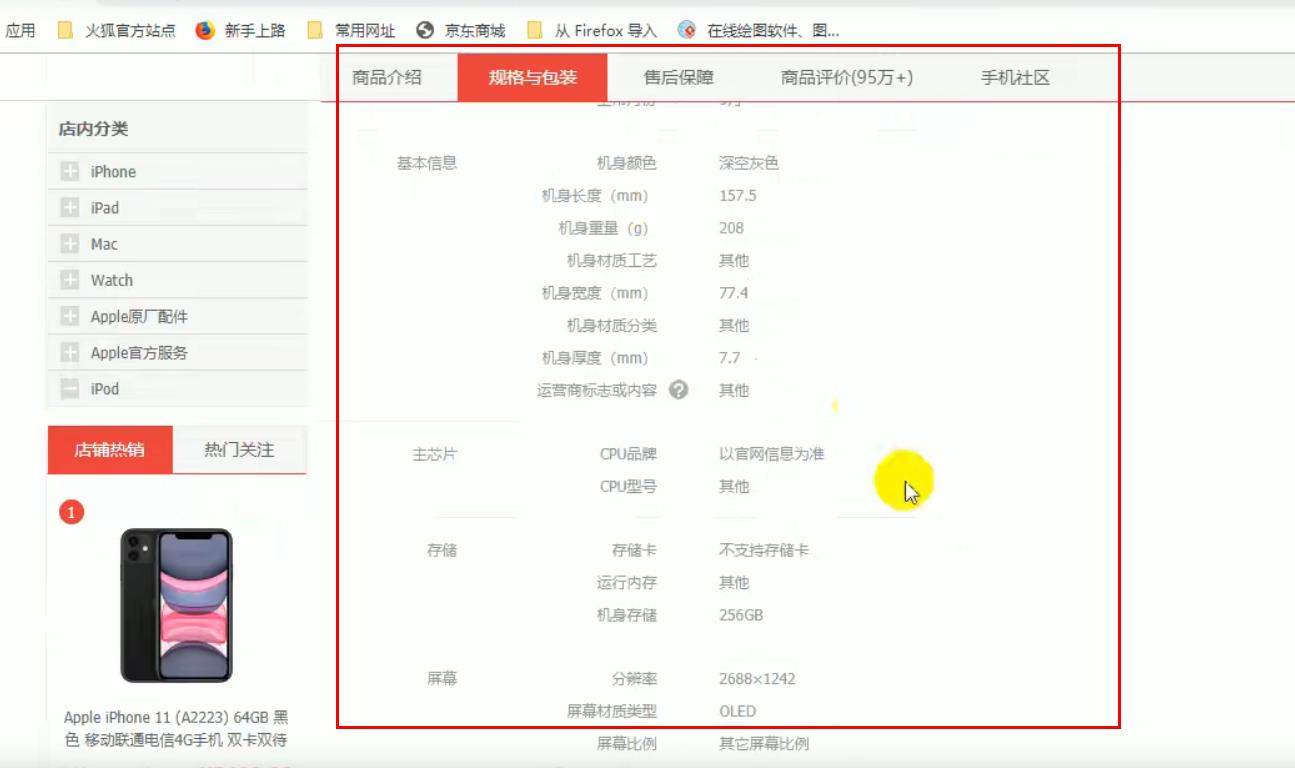Screen dimensions: 1295x768
Task: Collapse the iPod category minus box
Action: [x=69, y=389]
